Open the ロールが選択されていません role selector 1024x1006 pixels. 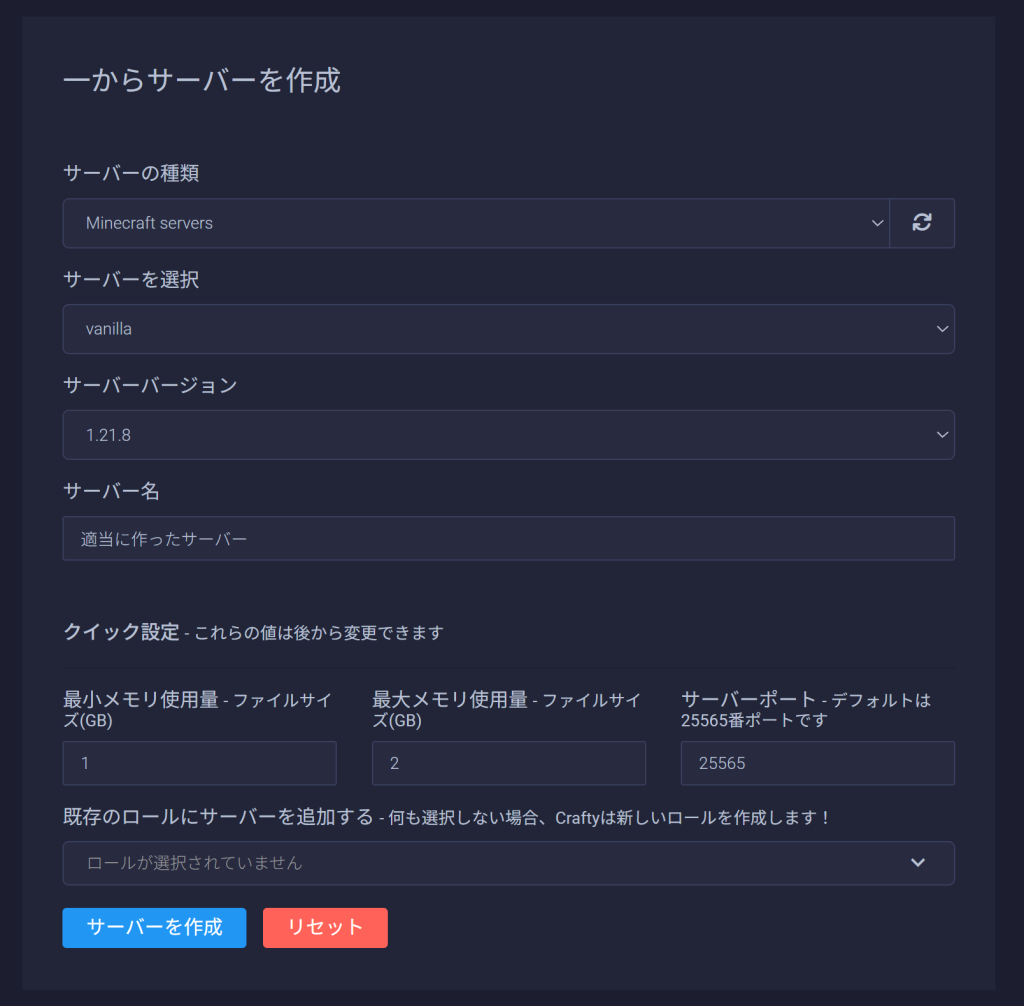508,863
